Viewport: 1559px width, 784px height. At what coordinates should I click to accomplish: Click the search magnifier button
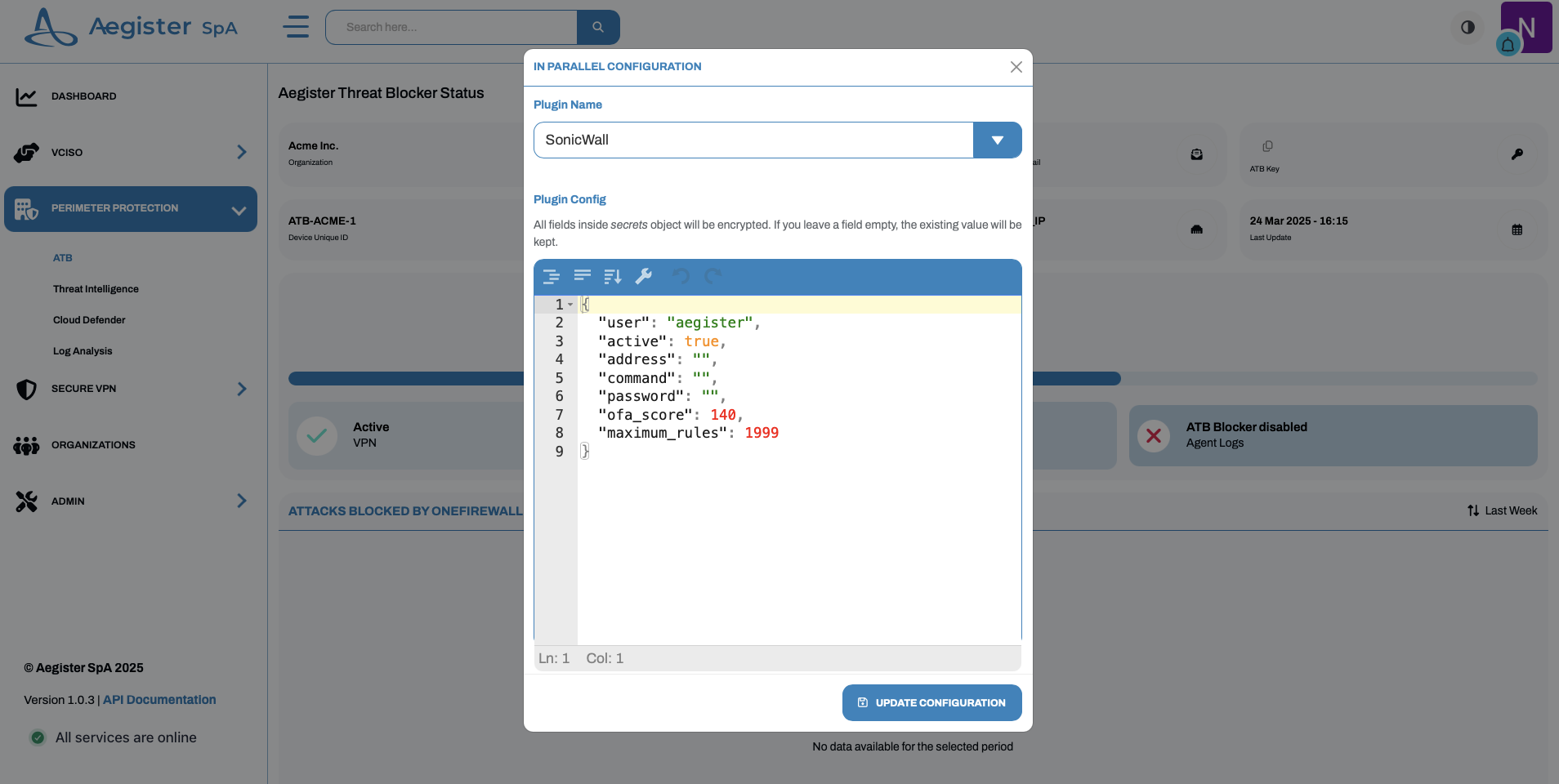point(598,27)
